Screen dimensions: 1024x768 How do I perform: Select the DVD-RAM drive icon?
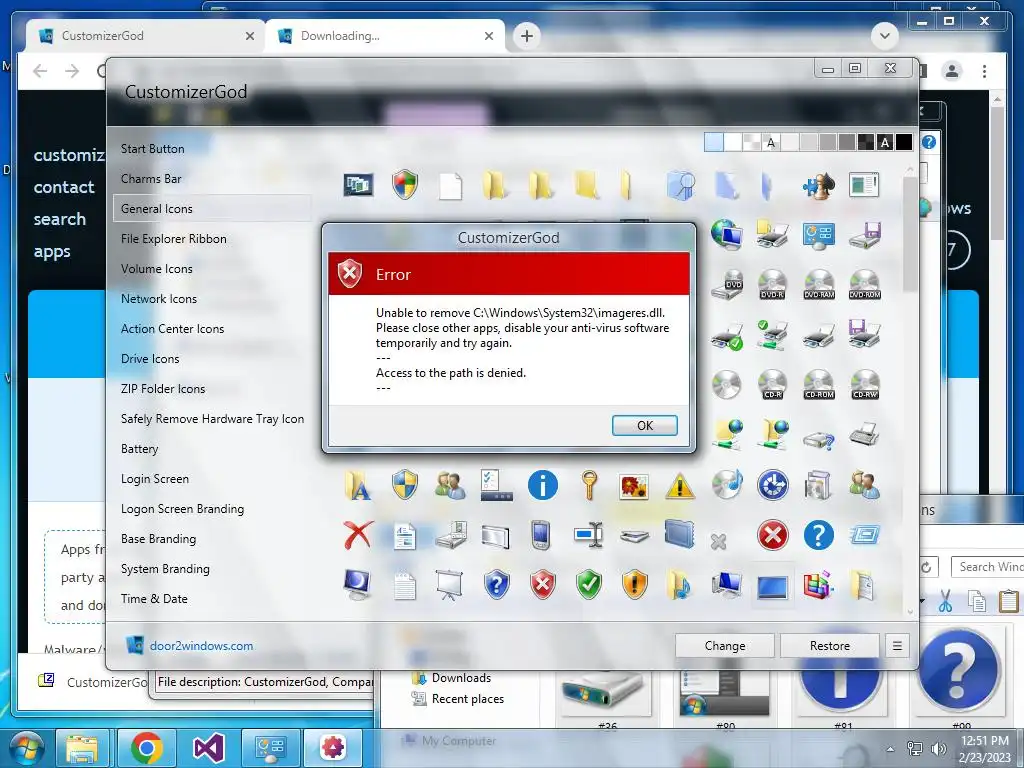pyautogui.click(x=819, y=284)
